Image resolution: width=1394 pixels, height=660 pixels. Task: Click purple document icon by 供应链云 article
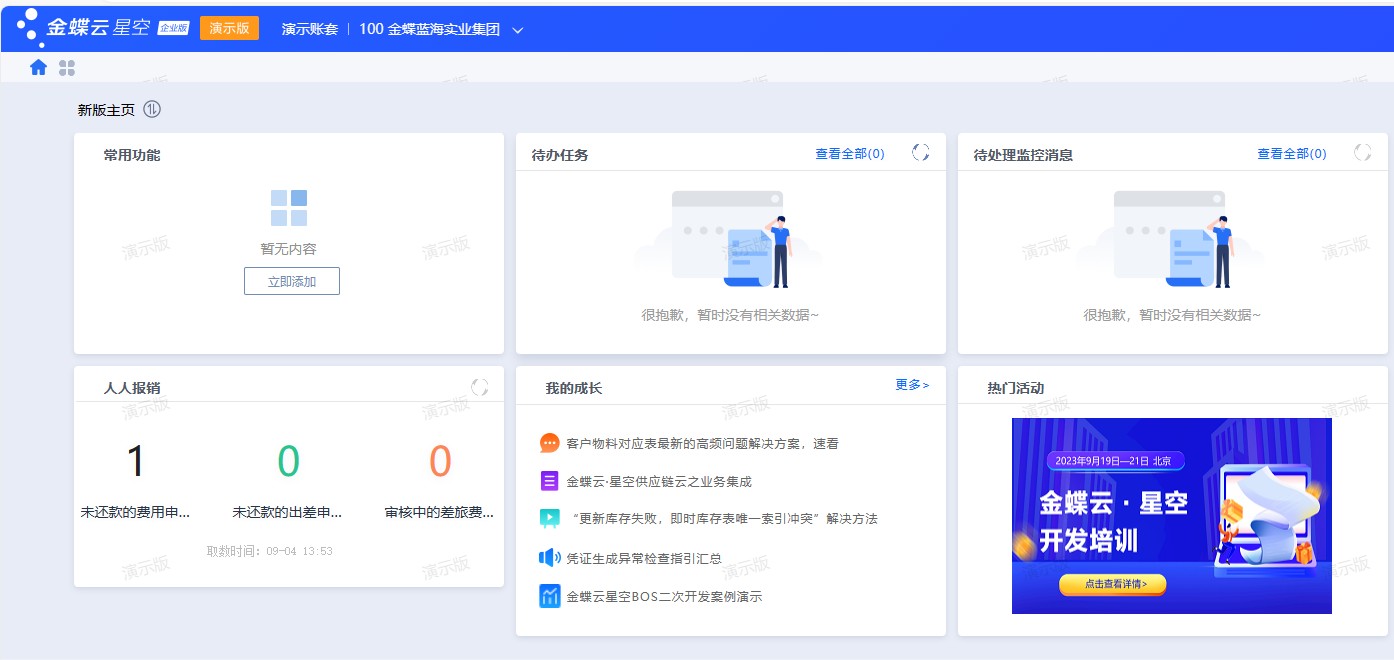550,481
